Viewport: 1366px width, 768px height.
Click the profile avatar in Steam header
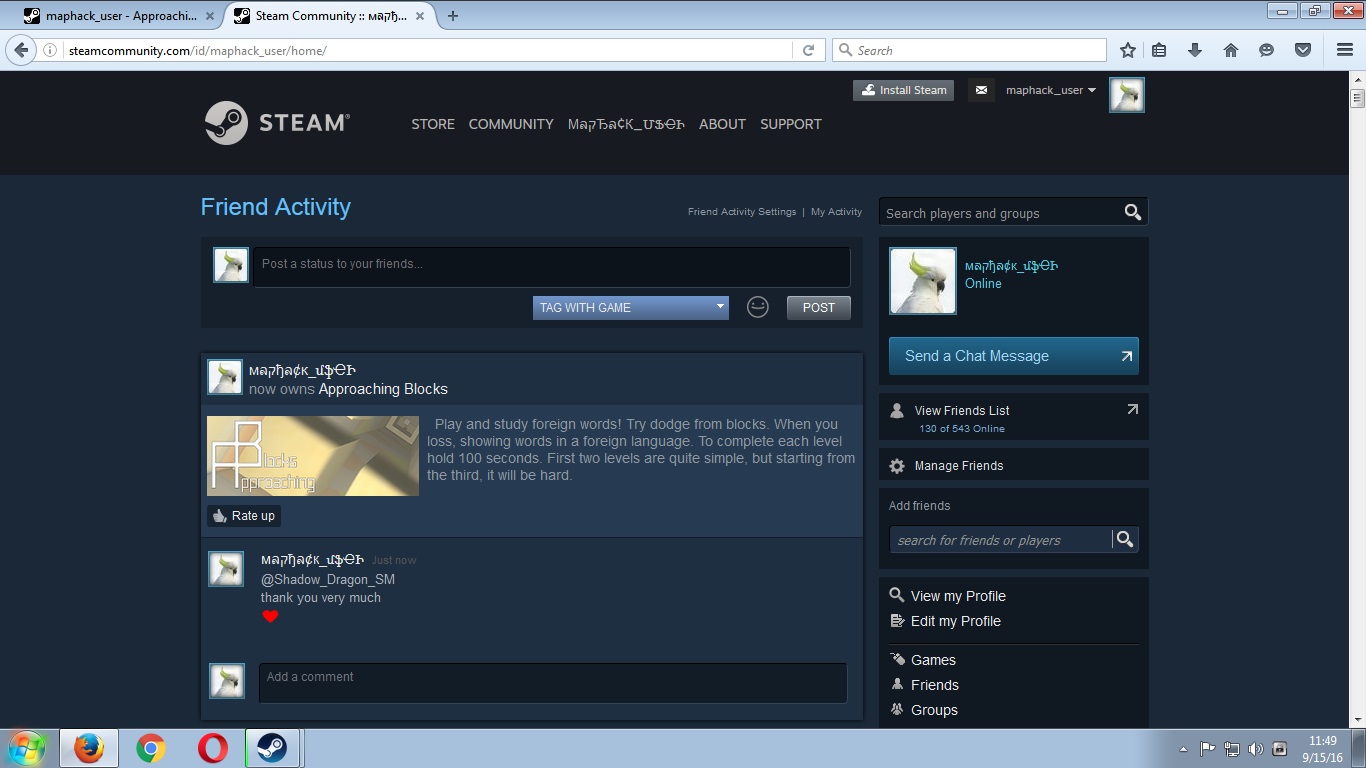pyautogui.click(x=1127, y=95)
